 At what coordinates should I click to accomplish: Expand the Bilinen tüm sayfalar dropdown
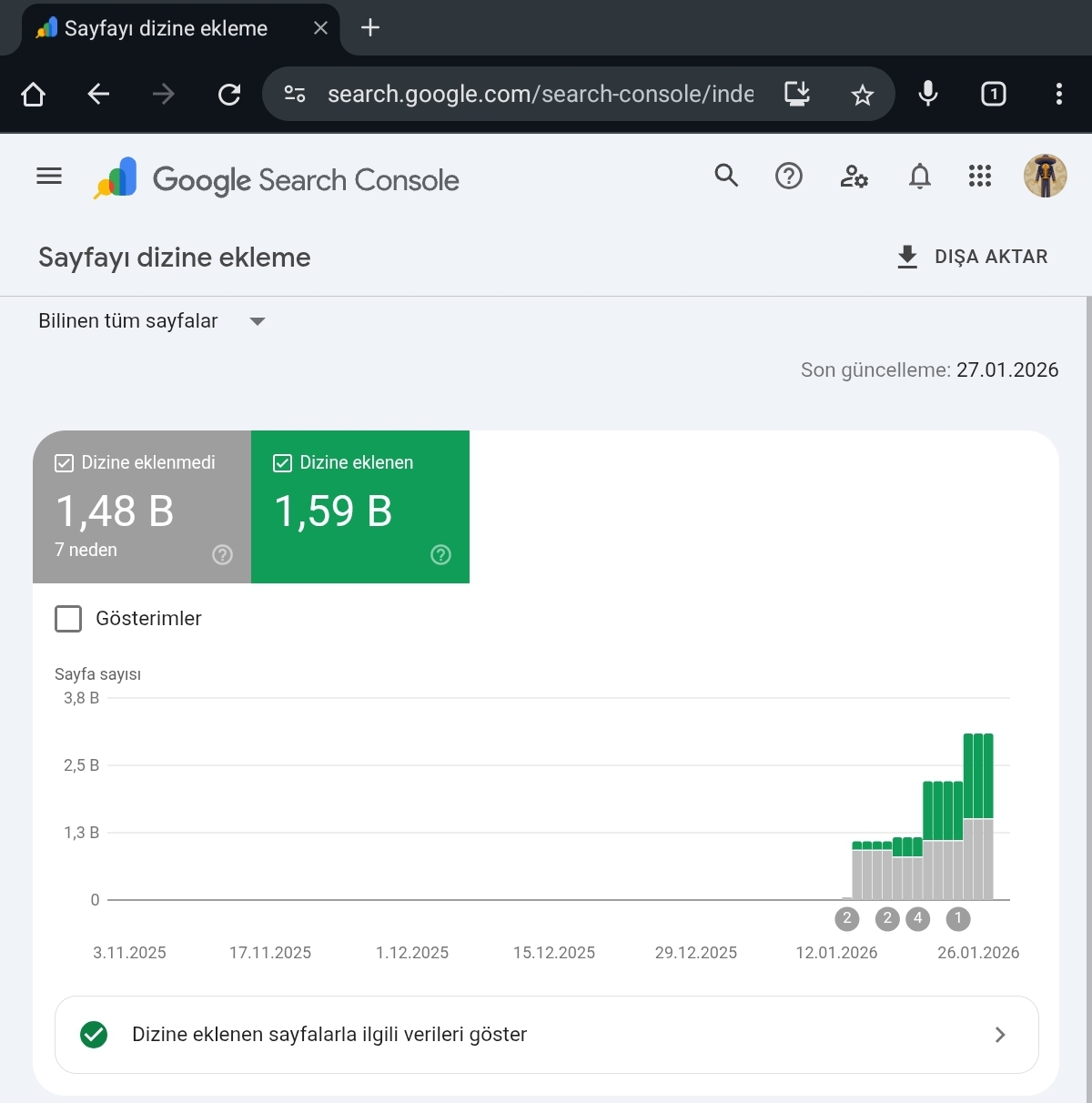pyautogui.click(x=152, y=321)
